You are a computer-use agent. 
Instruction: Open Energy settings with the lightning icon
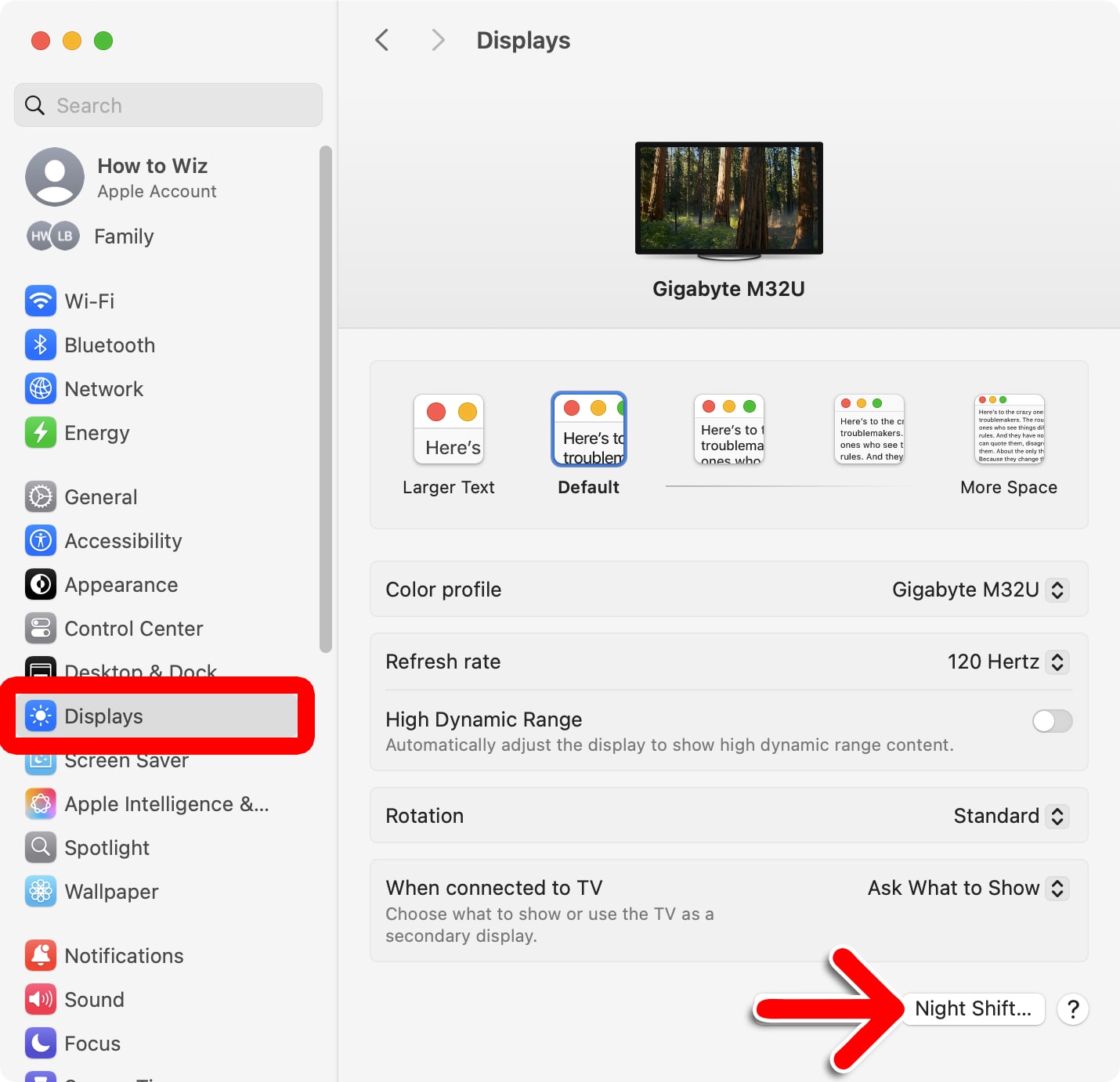41,432
